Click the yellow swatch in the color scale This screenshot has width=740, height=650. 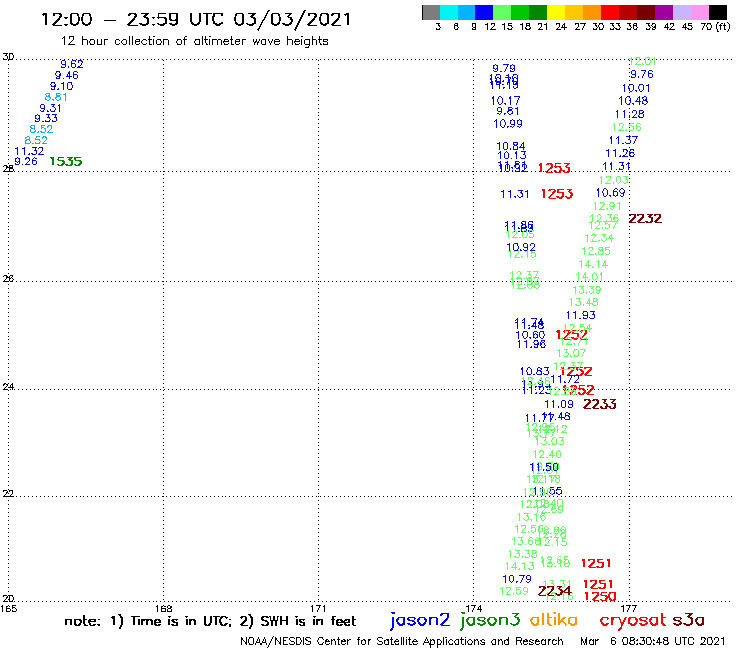click(x=556, y=12)
